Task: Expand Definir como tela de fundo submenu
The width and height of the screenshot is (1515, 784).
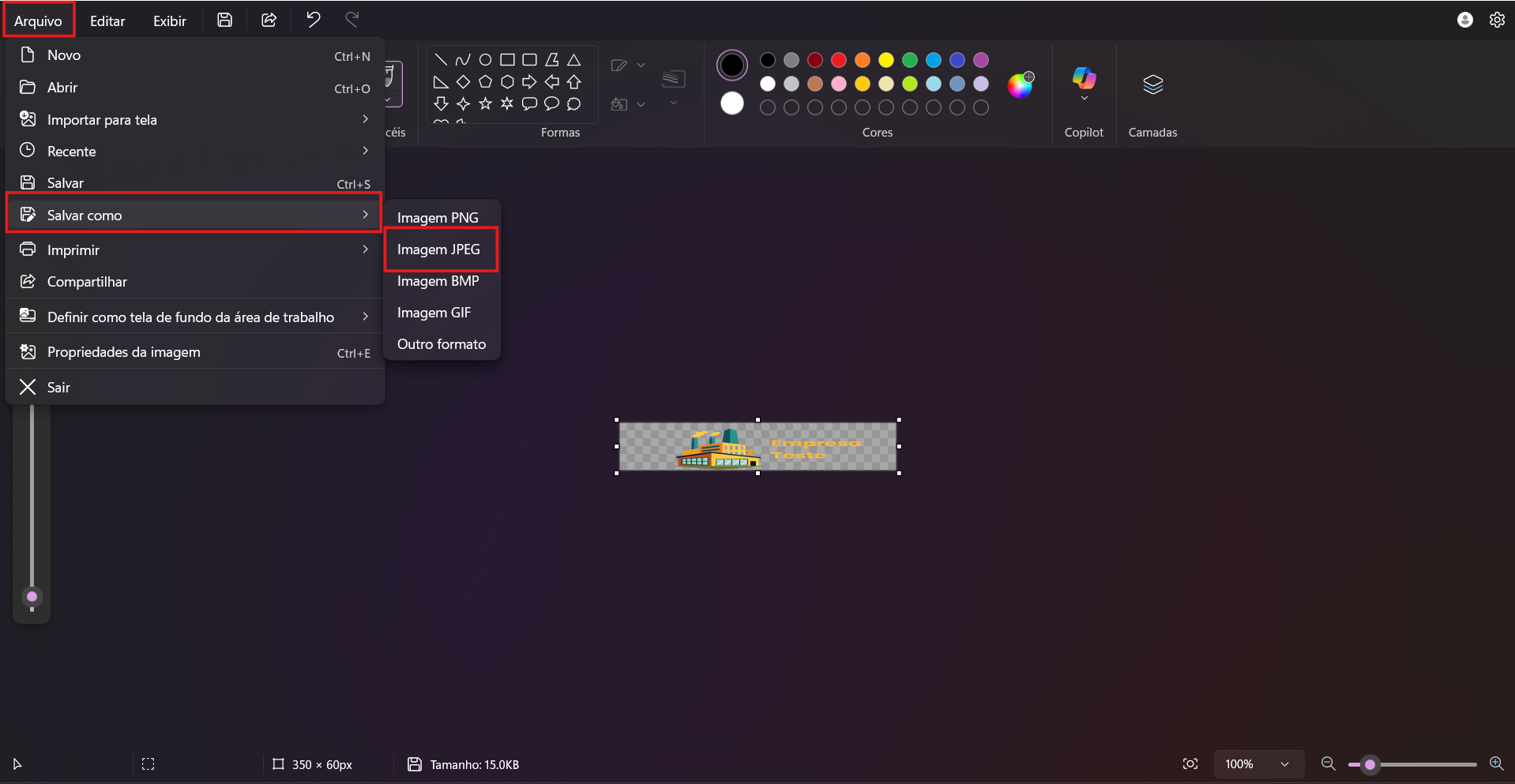Action: [x=365, y=317]
